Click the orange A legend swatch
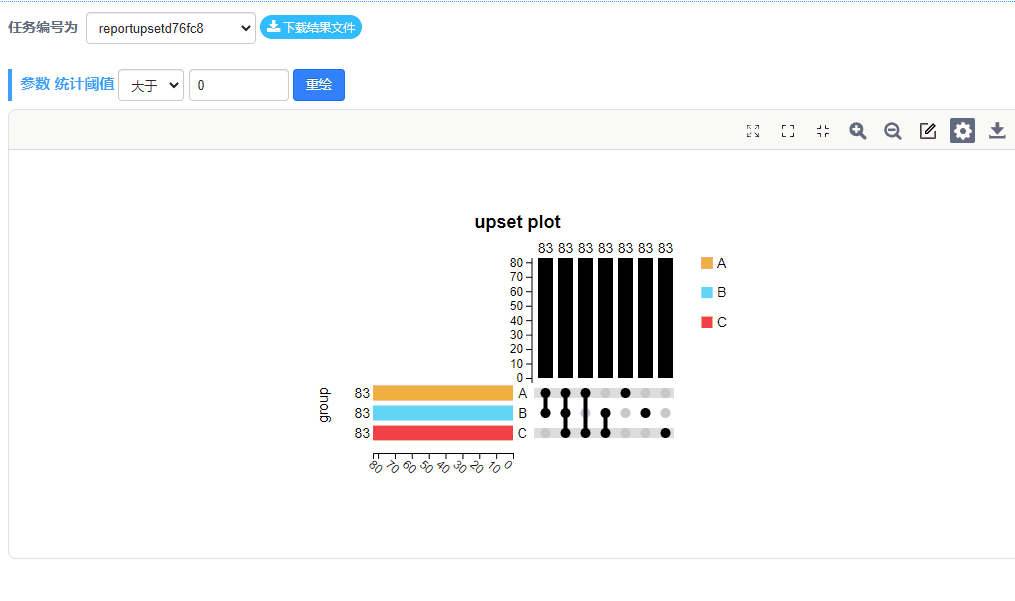This screenshot has width=1015, height=601. [707, 263]
